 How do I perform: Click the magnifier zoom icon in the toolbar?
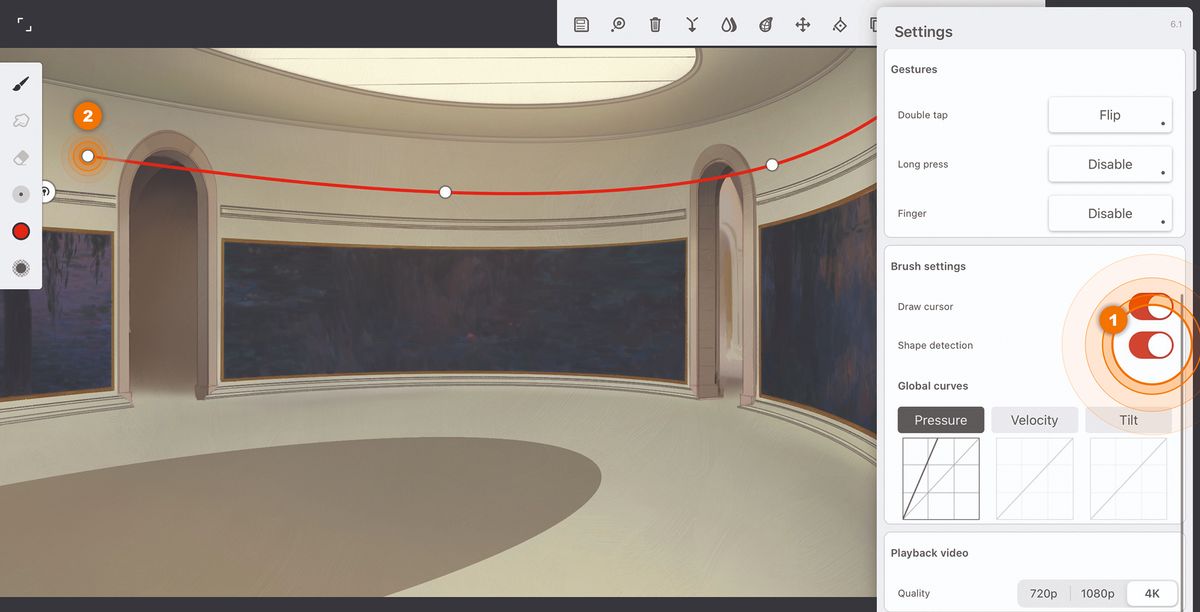(x=617, y=24)
